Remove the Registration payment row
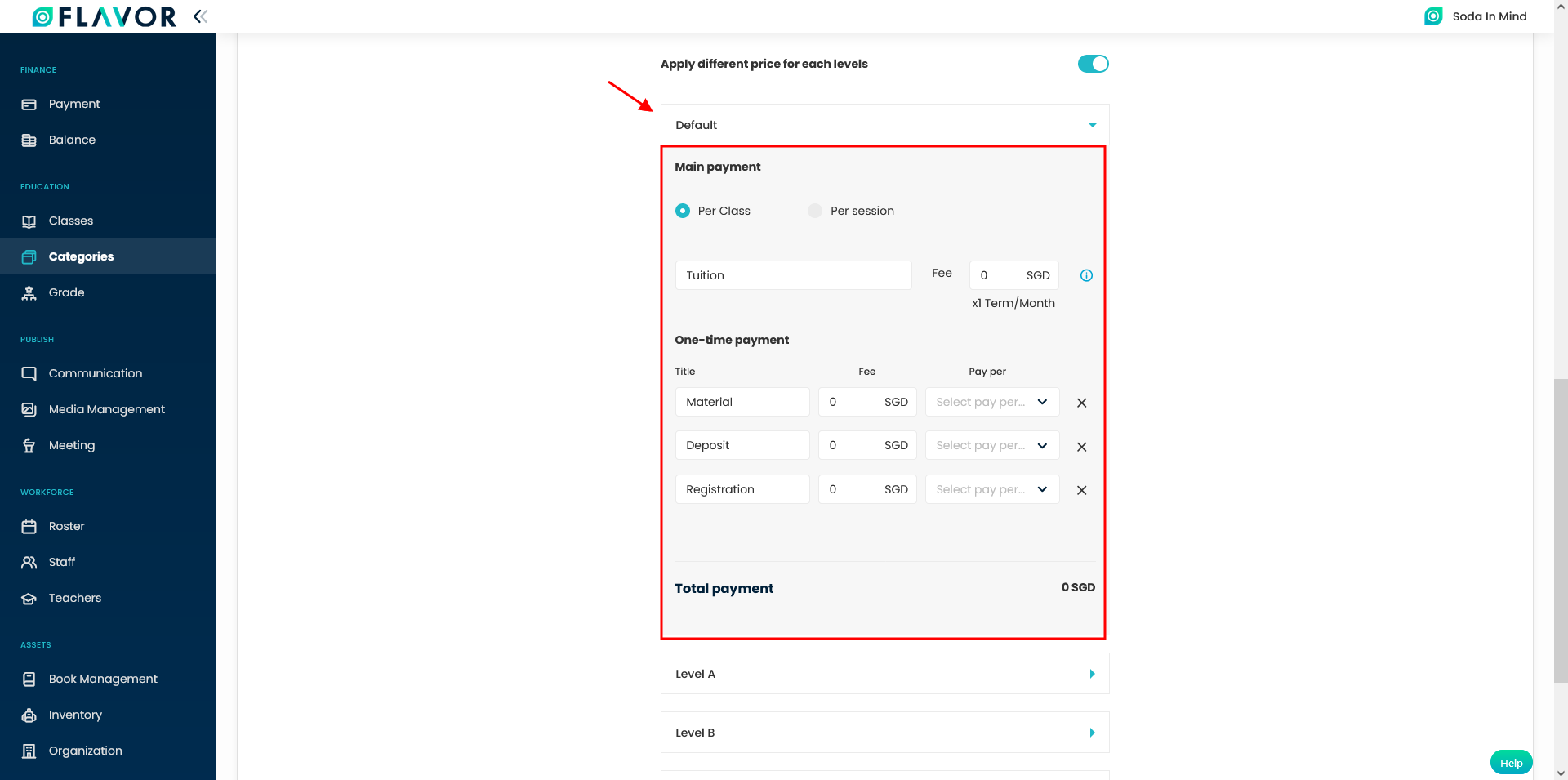 (1081, 490)
